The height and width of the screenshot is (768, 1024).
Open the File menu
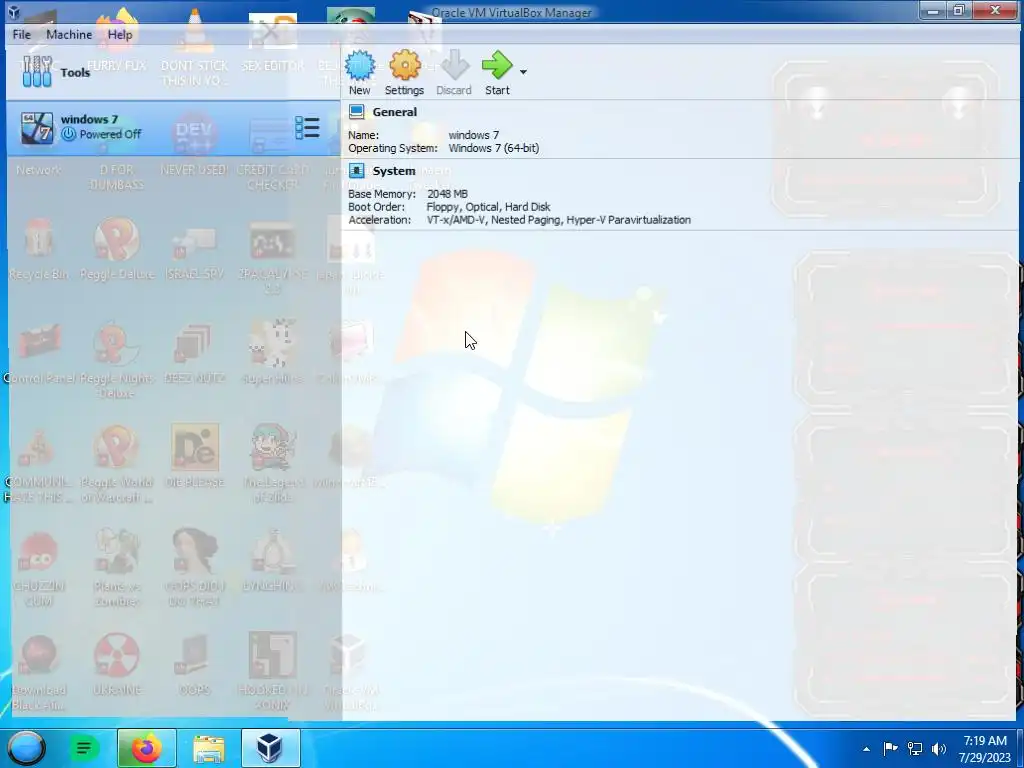[x=22, y=35]
